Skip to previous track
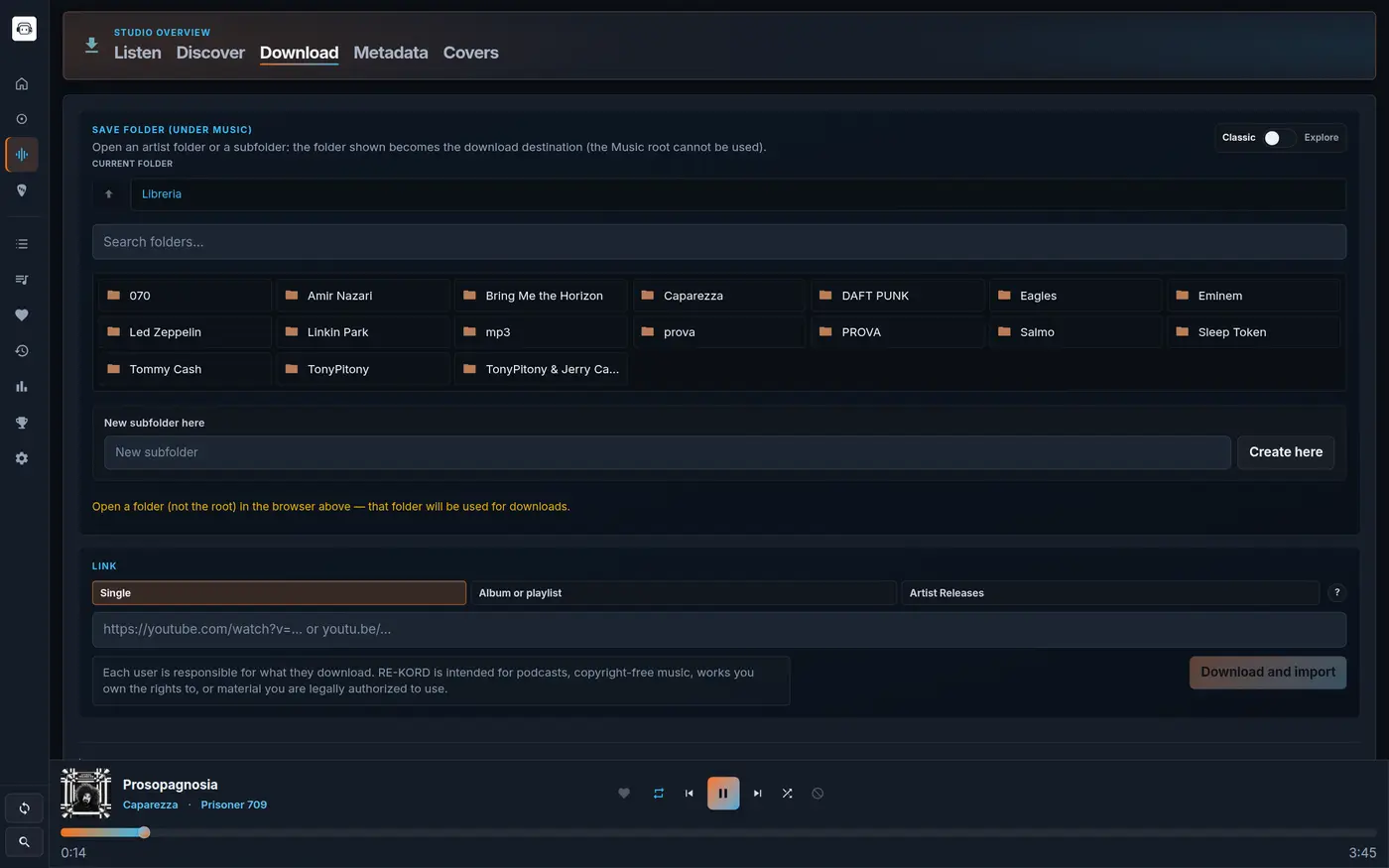Viewport: 1389px width, 868px height. [x=690, y=794]
